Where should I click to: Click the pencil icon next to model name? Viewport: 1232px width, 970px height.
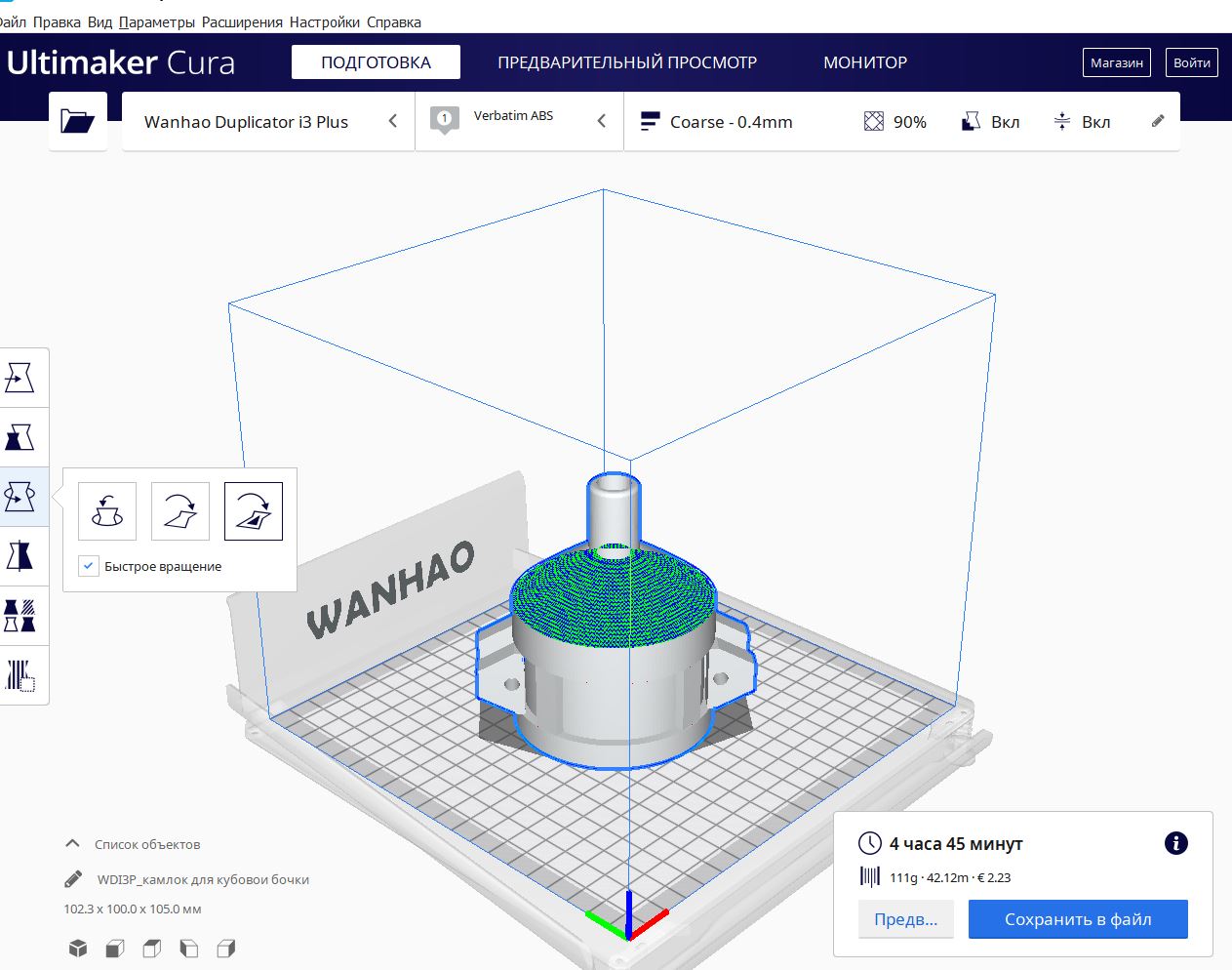pyautogui.click(x=73, y=879)
